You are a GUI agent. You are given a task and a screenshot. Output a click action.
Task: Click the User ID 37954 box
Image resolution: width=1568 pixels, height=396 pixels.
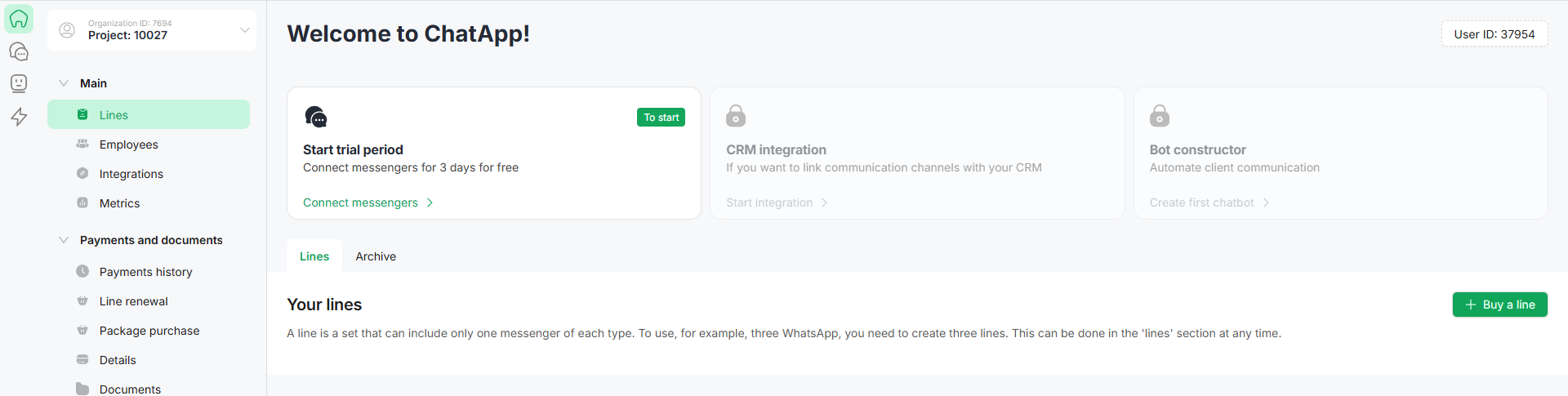[1494, 34]
